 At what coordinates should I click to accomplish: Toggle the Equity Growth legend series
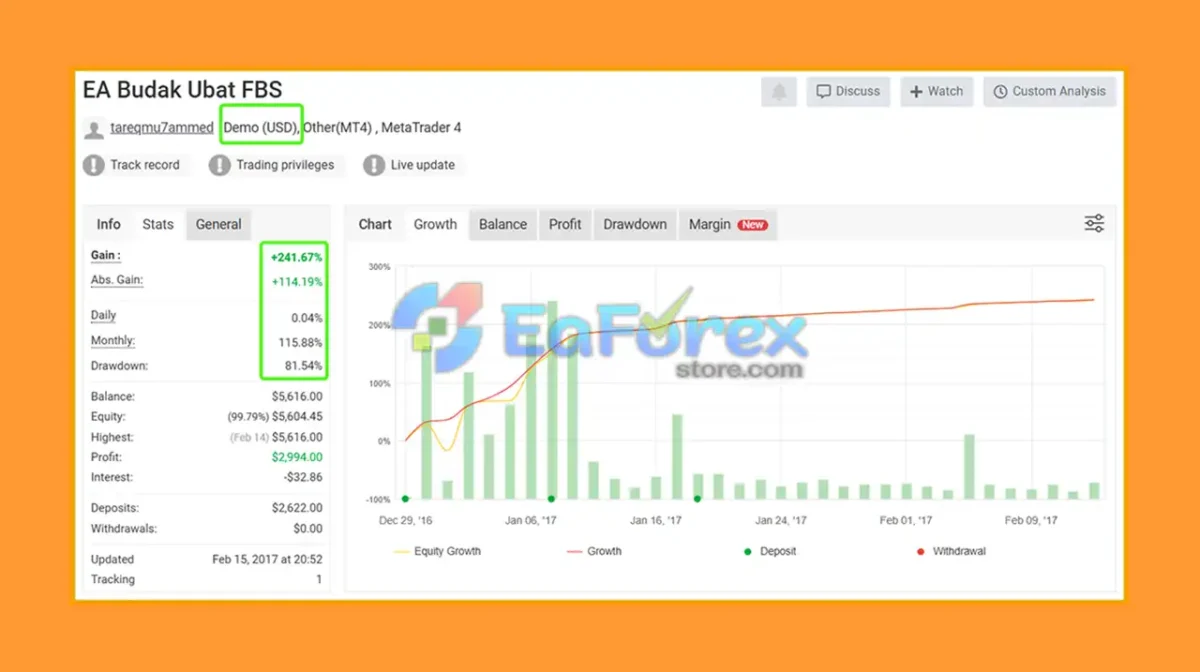click(x=438, y=551)
